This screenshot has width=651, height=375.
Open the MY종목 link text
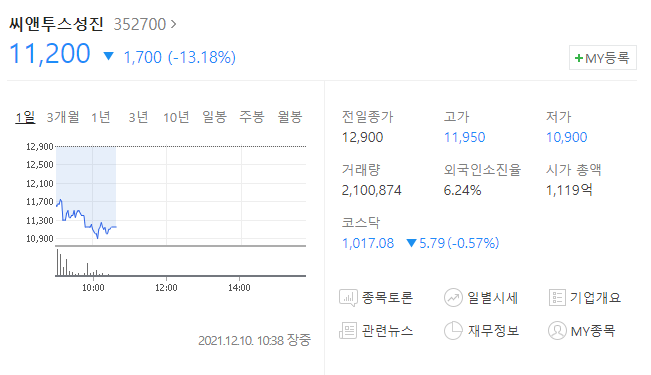click(593, 331)
